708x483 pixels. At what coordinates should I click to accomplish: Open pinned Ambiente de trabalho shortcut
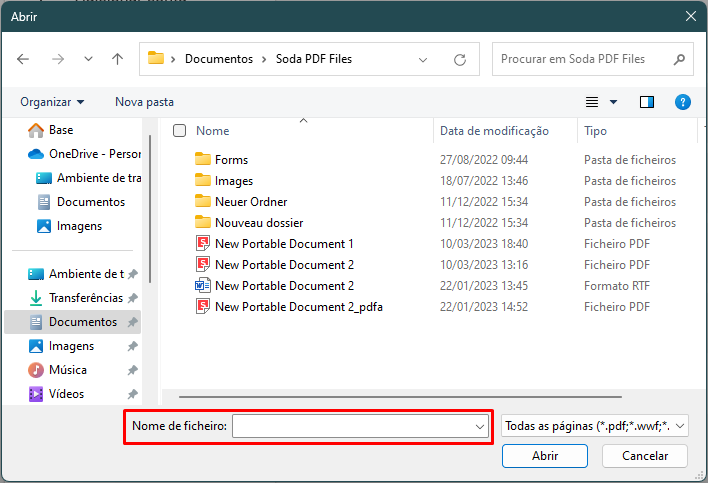[x=76, y=274]
